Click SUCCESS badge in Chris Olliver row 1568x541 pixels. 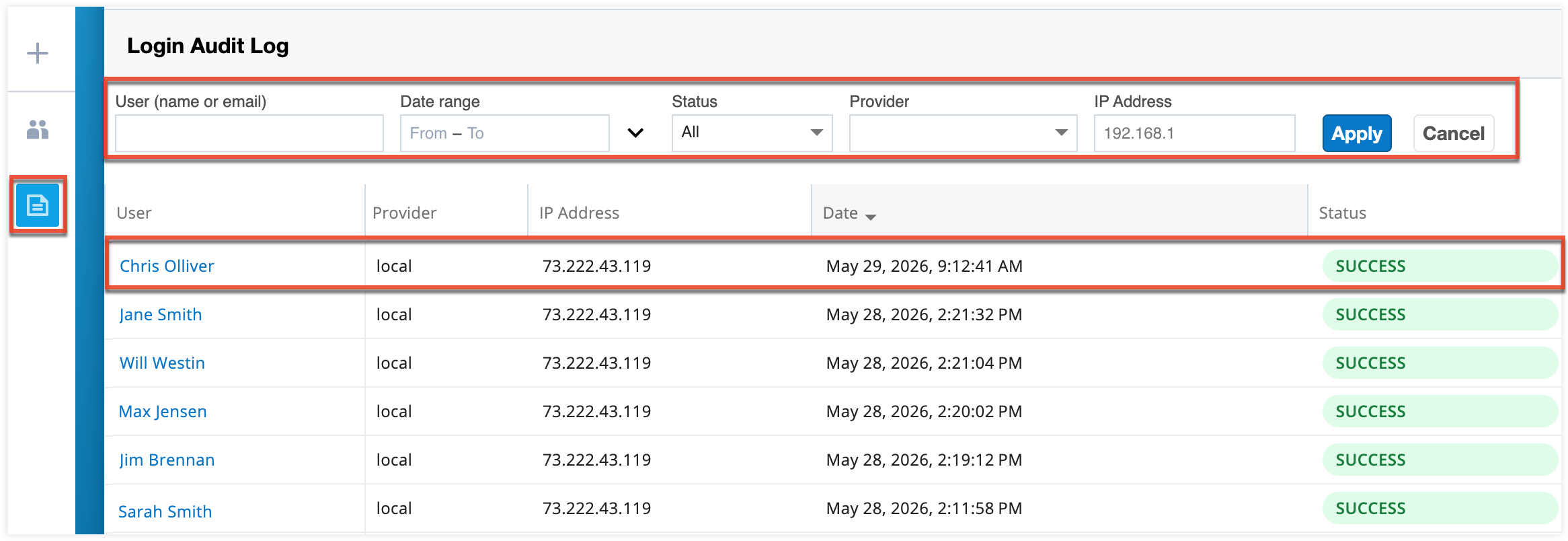pos(1440,266)
